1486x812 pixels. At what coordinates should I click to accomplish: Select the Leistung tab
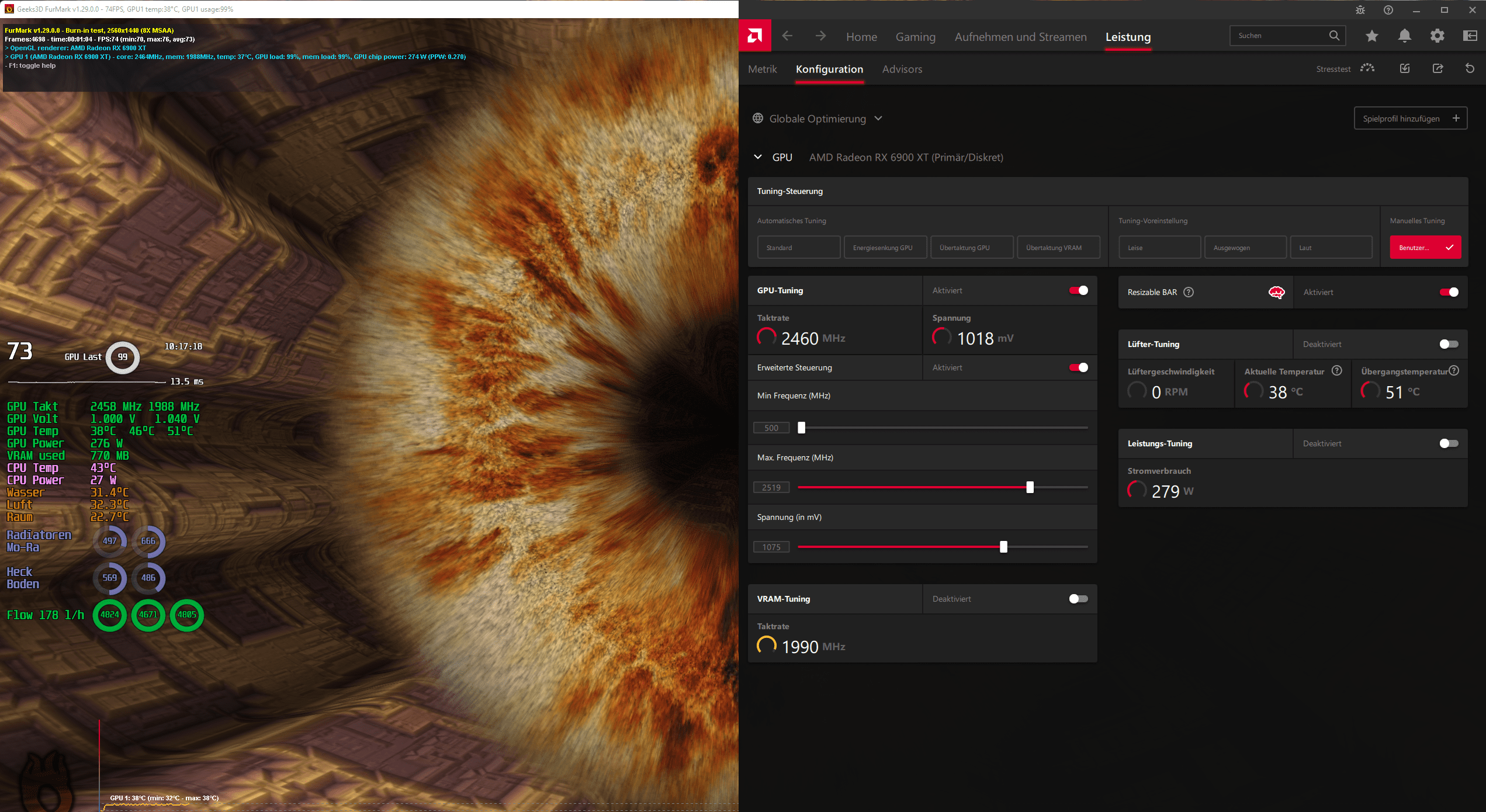click(1128, 37)
